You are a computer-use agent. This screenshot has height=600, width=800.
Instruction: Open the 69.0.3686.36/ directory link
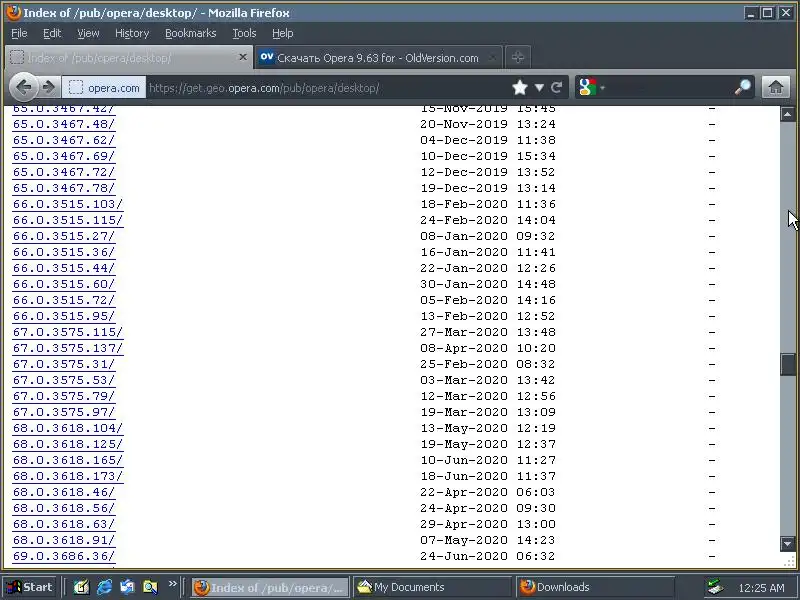(64, 556)
